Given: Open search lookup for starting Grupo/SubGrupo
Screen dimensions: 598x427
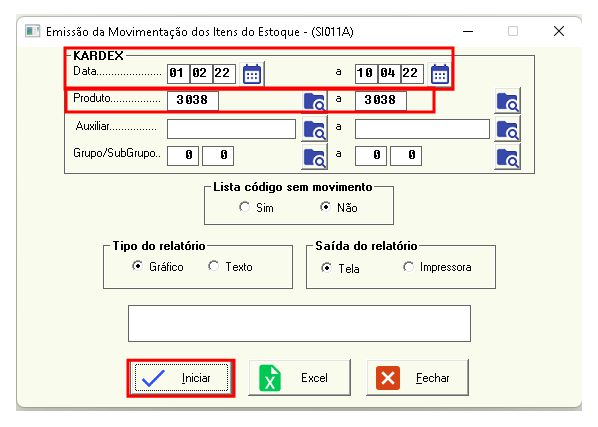Looking at the screenshot, I should [x=314, y=157].
